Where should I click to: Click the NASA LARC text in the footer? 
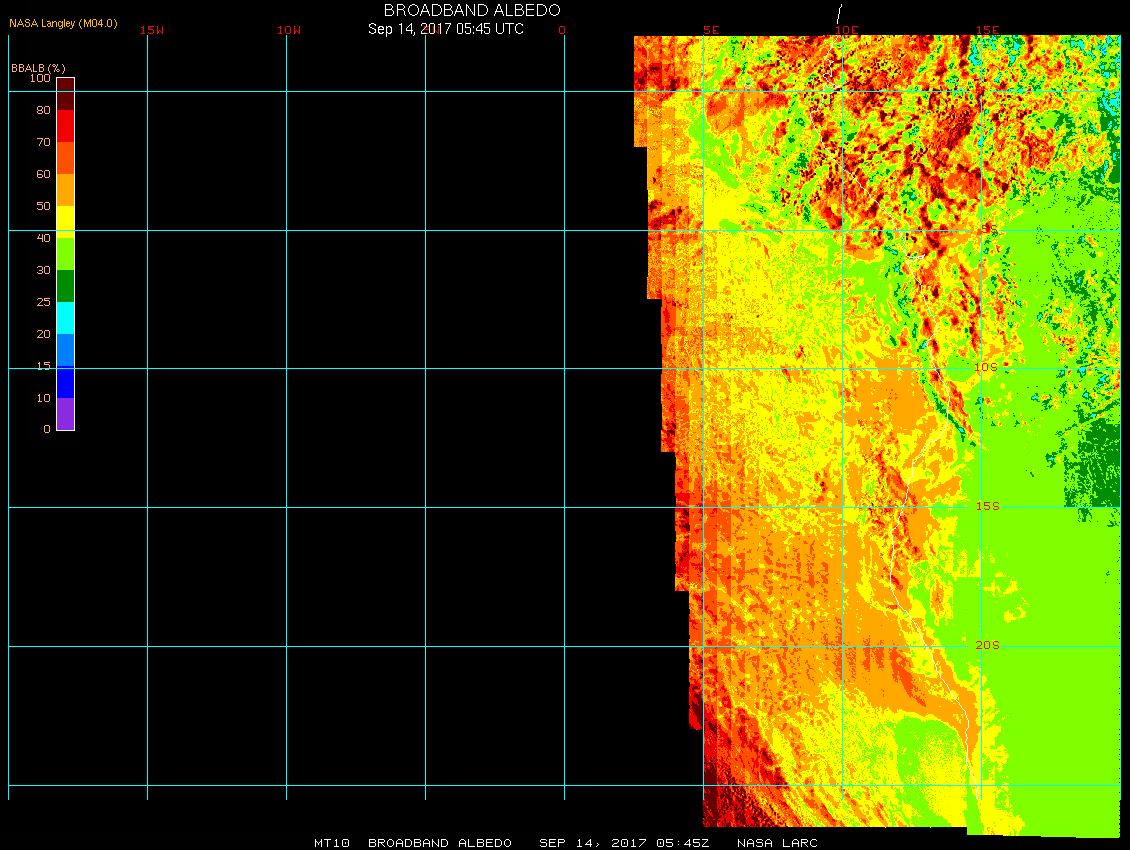[777, 843]
